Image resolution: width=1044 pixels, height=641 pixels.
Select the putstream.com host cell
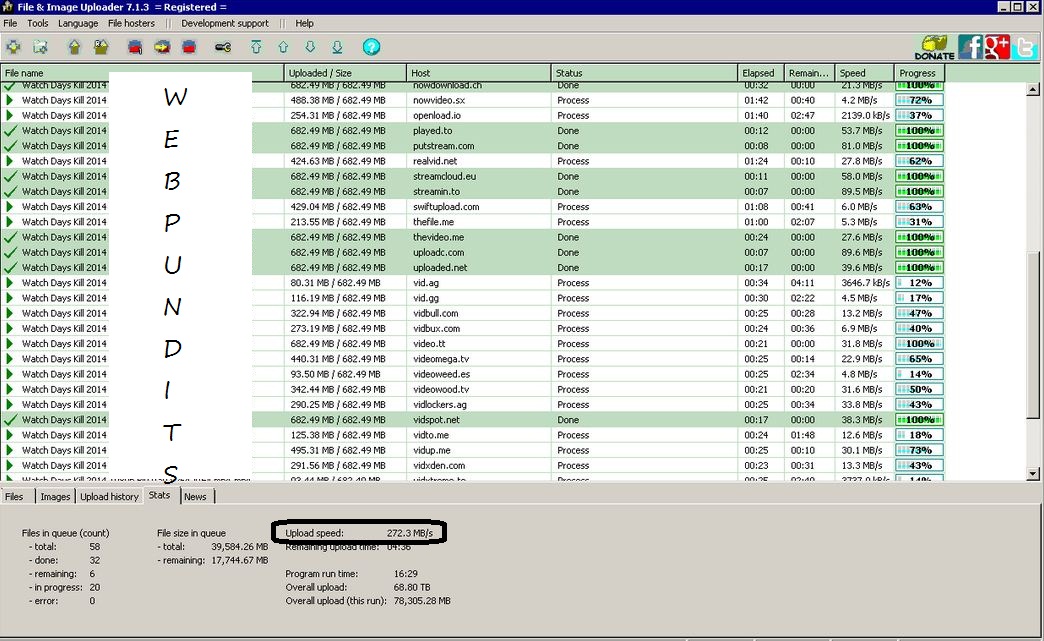479,146
